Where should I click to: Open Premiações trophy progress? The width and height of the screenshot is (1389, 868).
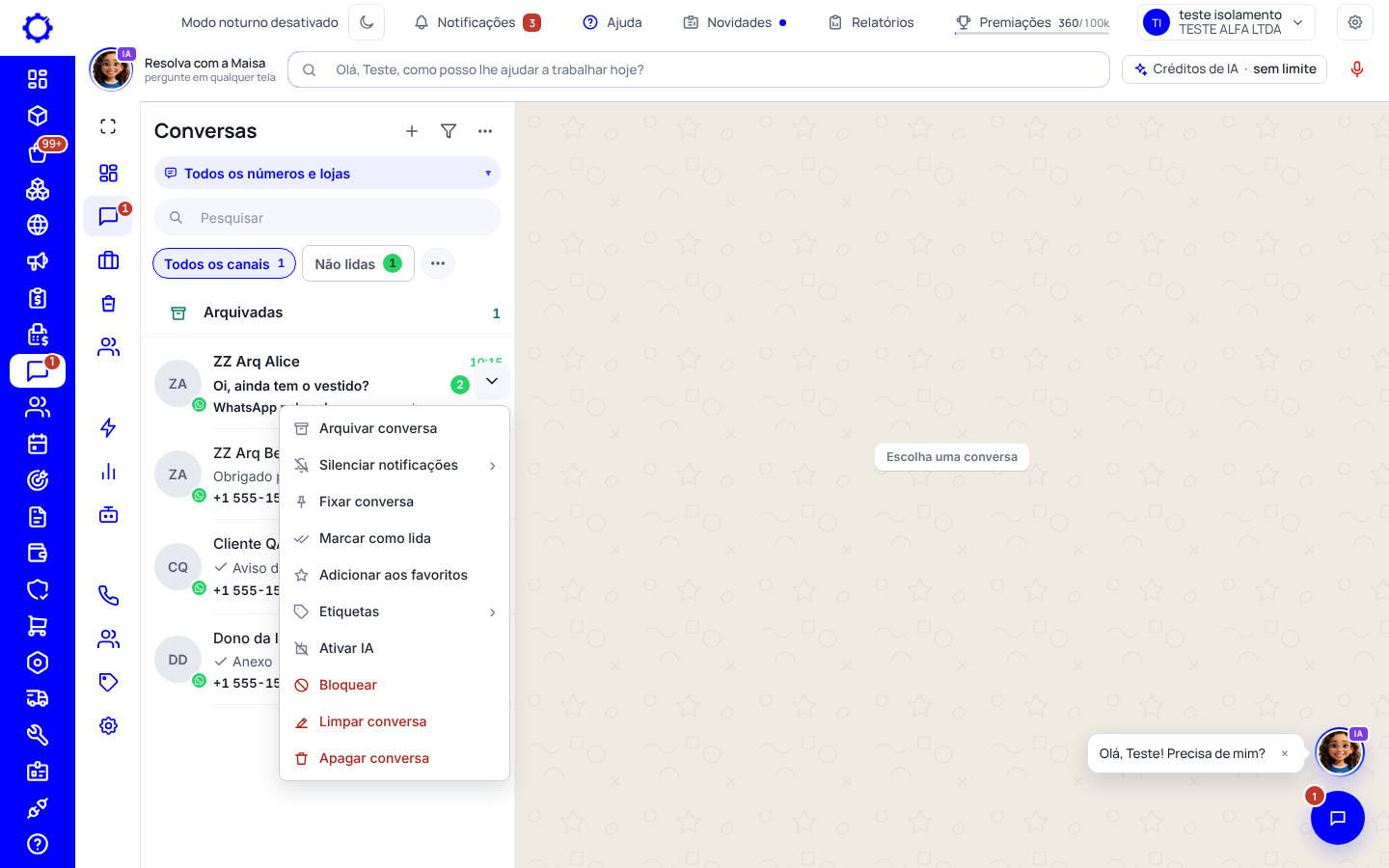[1032, 22]
